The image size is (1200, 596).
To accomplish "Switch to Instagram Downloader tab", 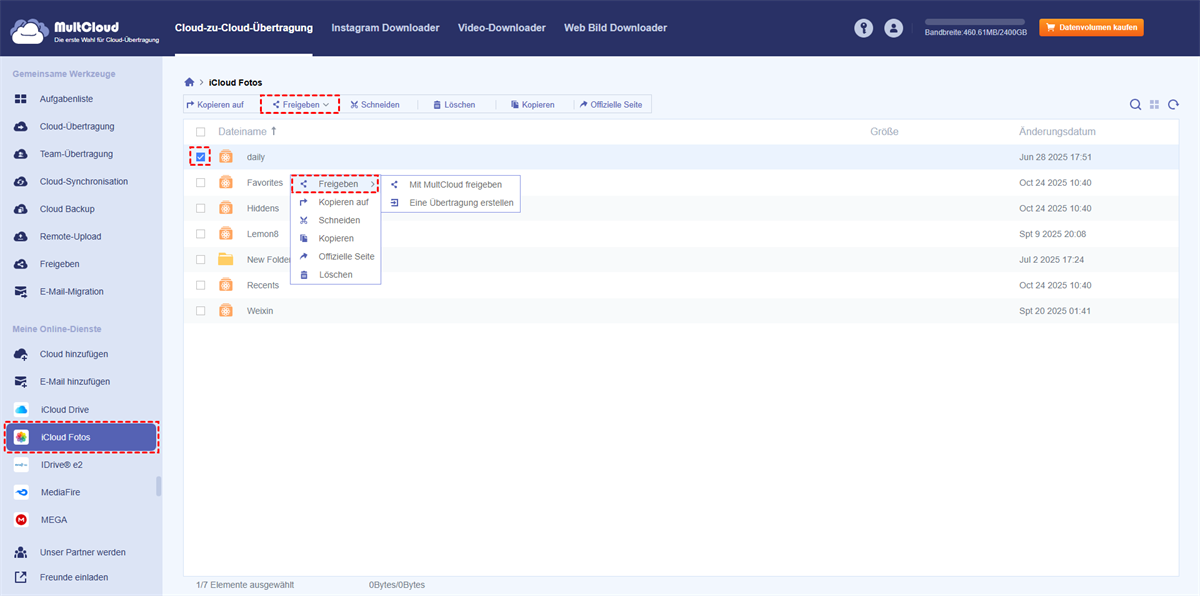I will [385, 28].
